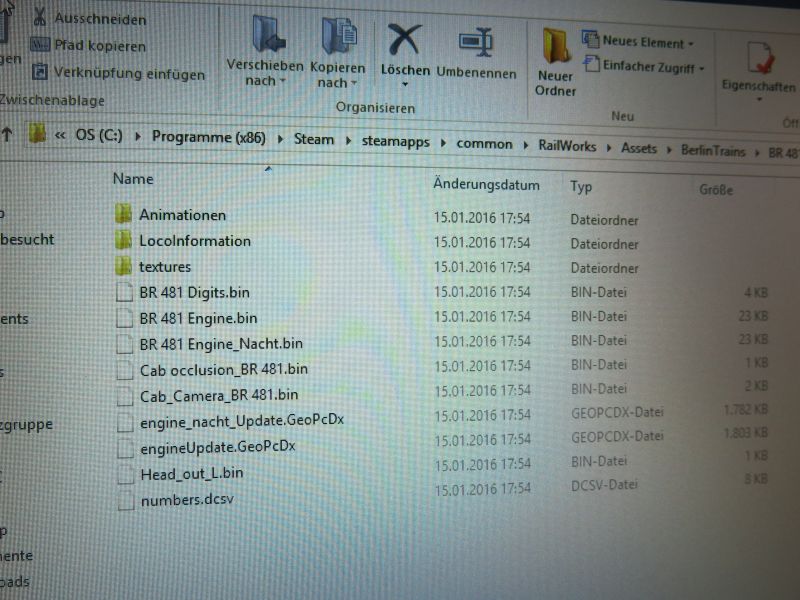Viewport: 800px width, 600px height.
Task: Open the Neues Element dropdown arrow
Action: tap(691, 44)
